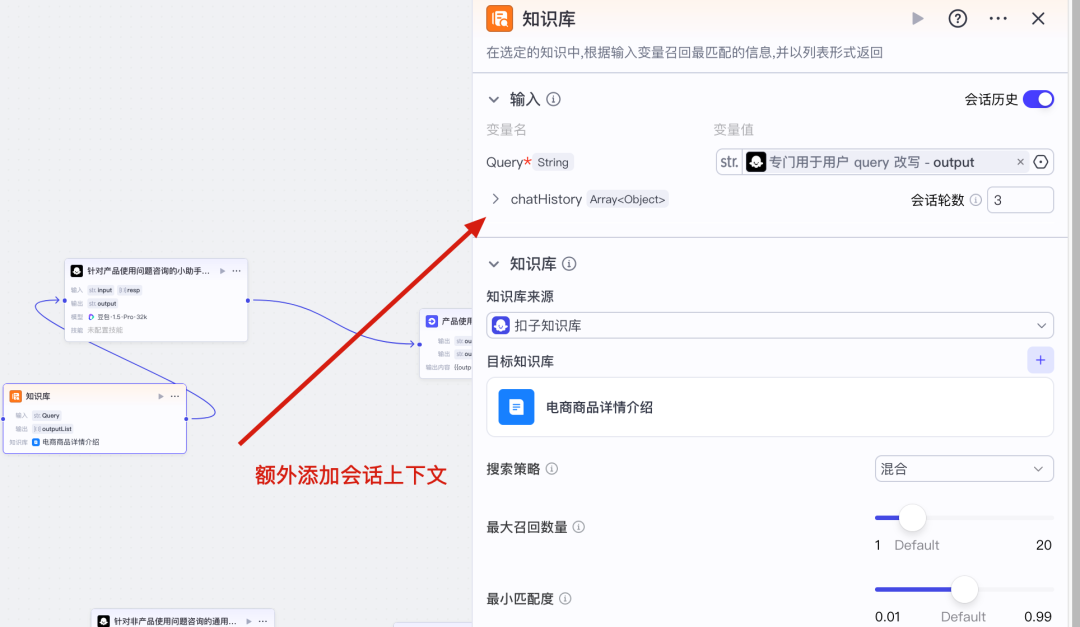This screenshot has width=1080, height=627.
Task: Open more menu of 针对非产品使用问题咨询的通用 node
Action: click(262, 621)
